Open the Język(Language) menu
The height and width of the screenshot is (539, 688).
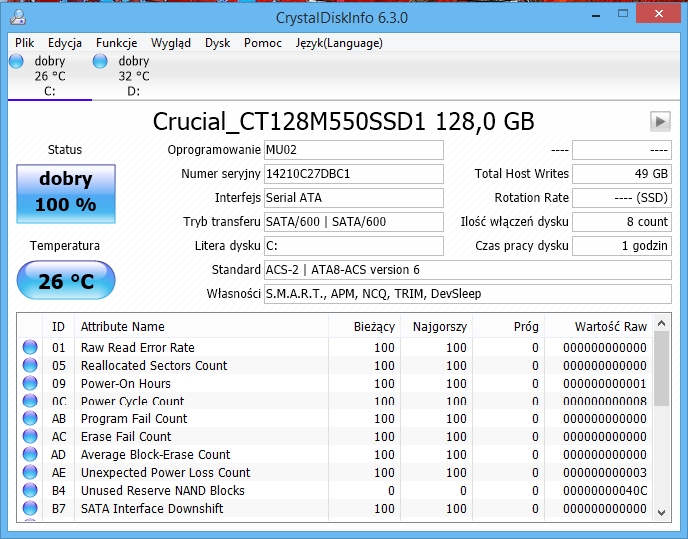pyautogui.click(x=339, y=43)
